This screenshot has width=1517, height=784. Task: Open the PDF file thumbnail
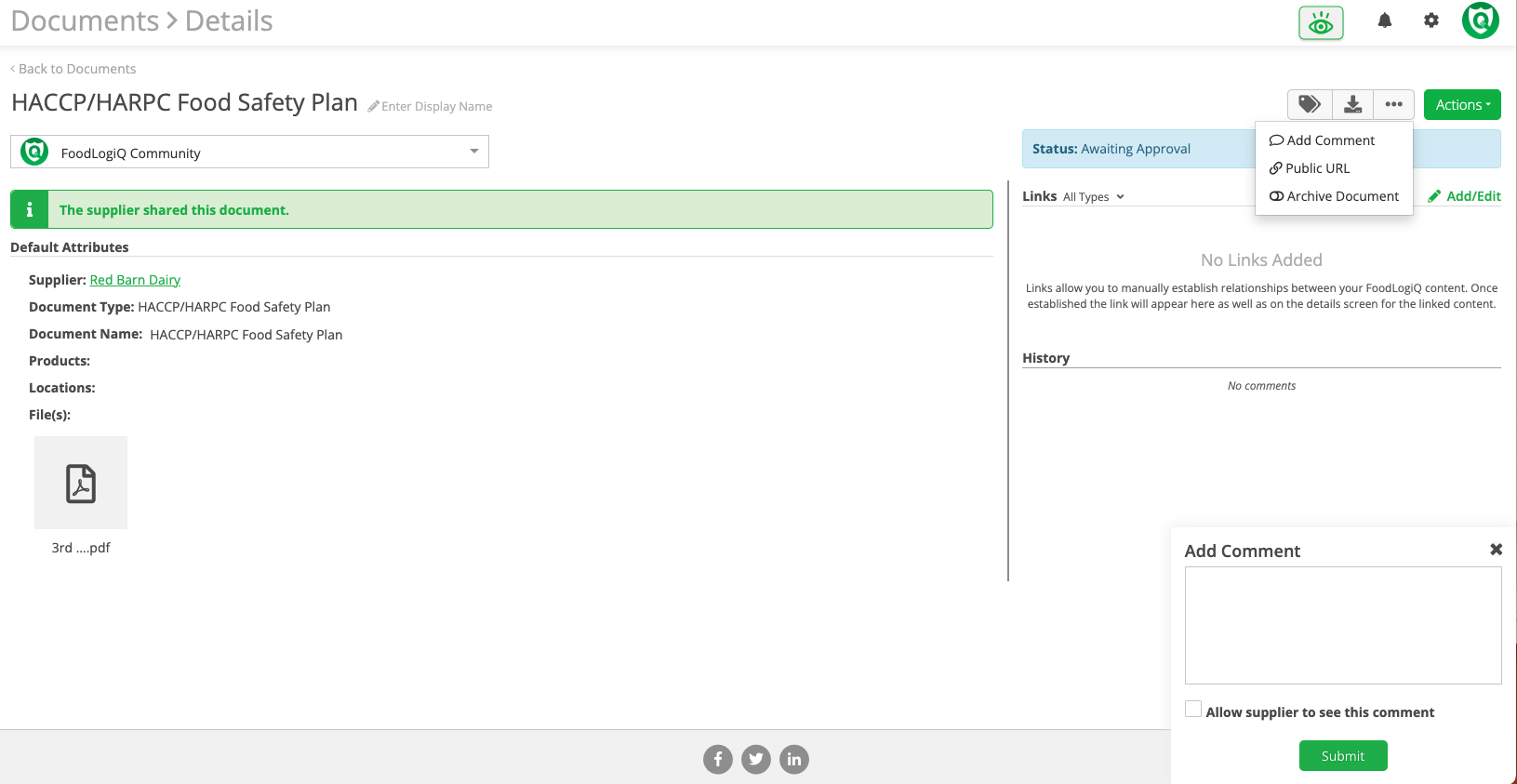(81, 483)
